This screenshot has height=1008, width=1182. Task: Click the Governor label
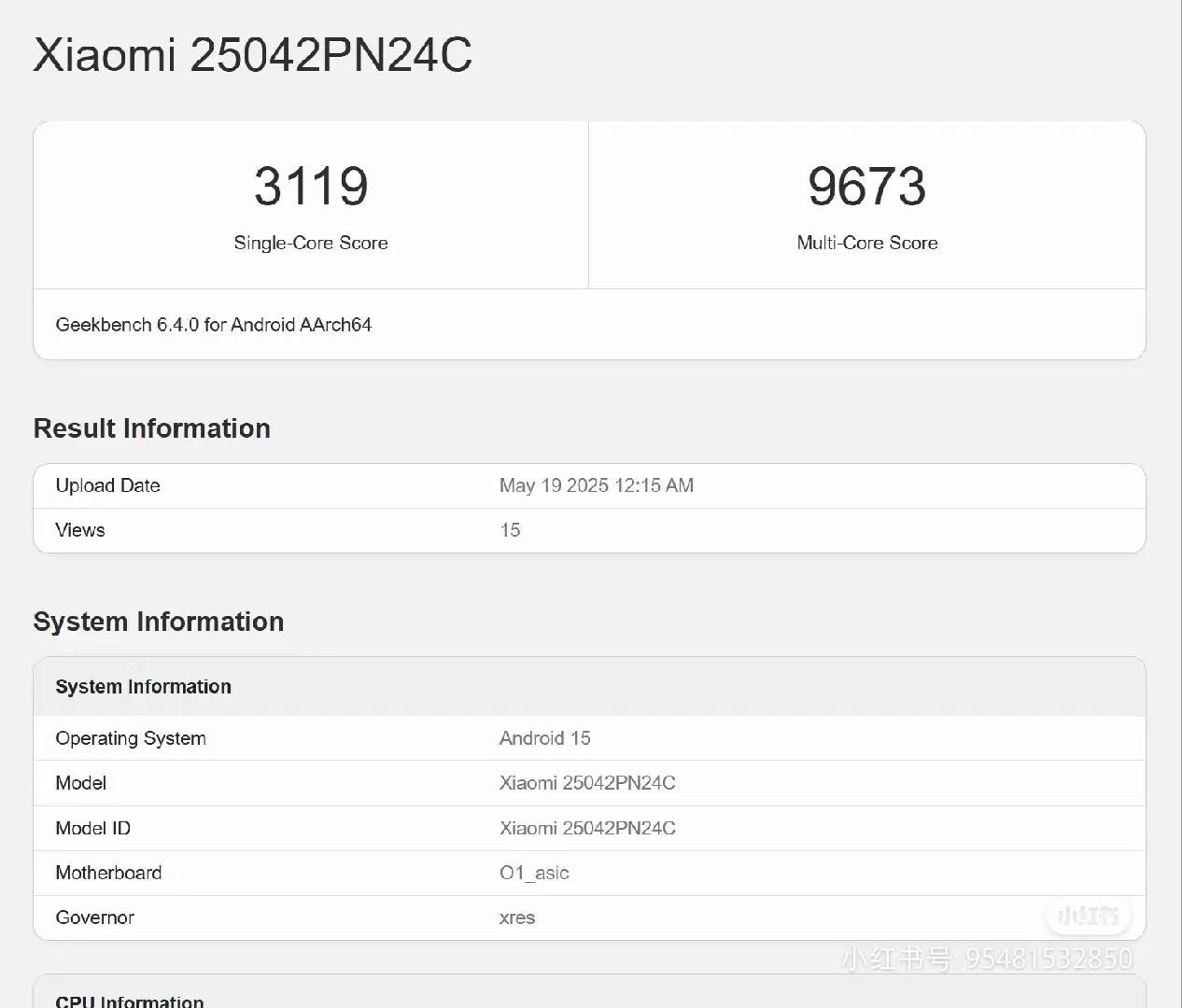pos(95,917)
